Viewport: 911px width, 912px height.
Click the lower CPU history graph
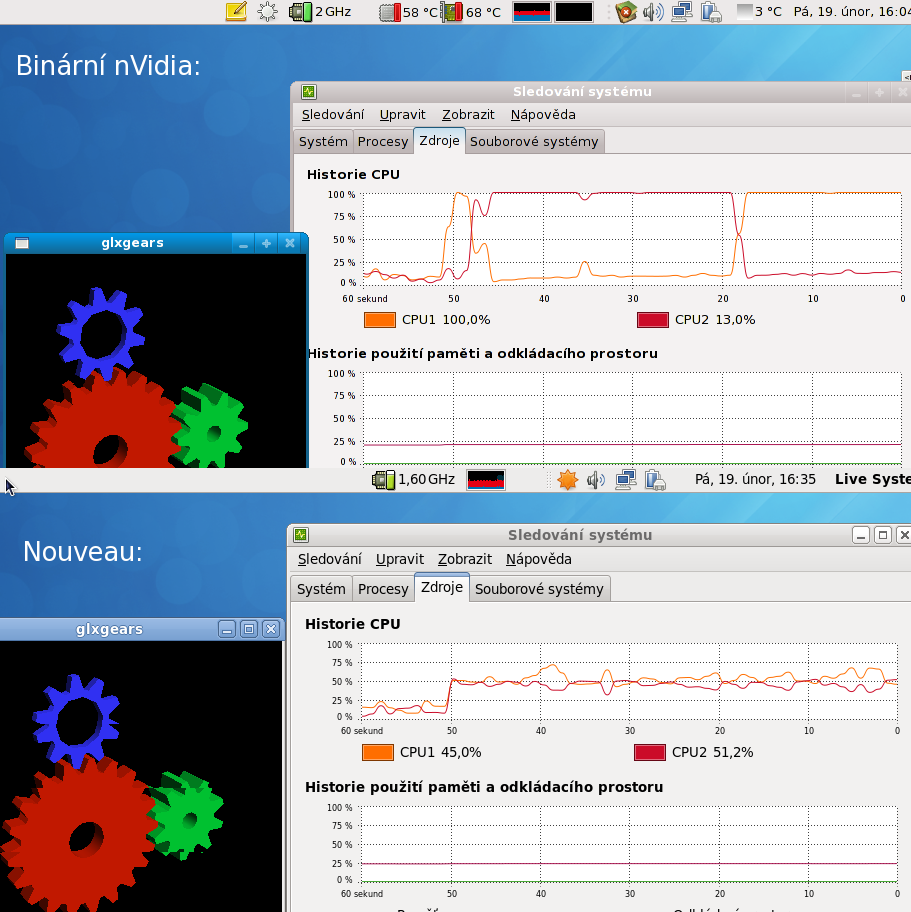coord(629,681)
